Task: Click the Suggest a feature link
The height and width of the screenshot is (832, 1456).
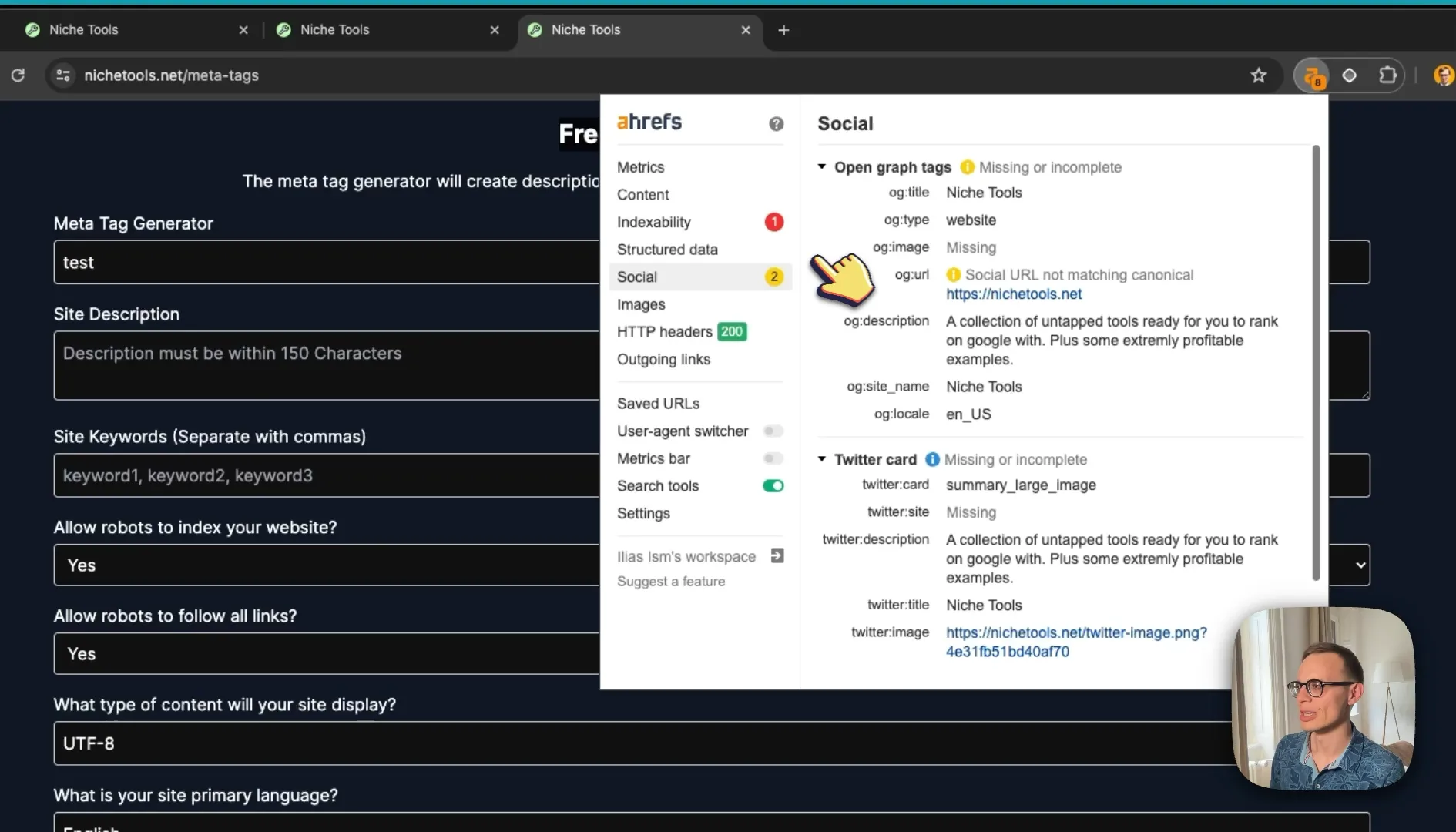Action: pos(671,582)
